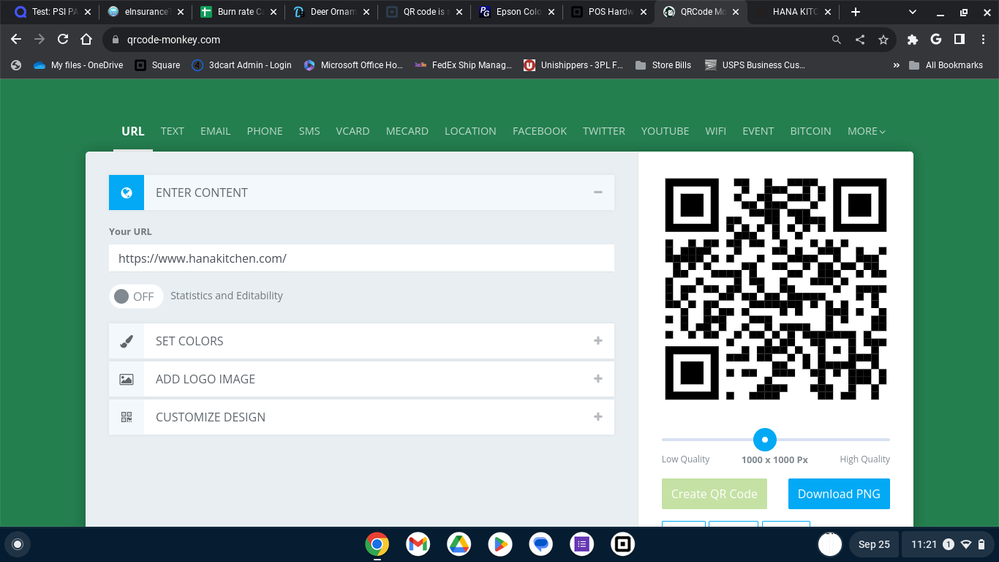The image size is (999, 562).
Task: Open the MORE dropdown in QR types
Action: pyautogui.click(x=866, y=131)
